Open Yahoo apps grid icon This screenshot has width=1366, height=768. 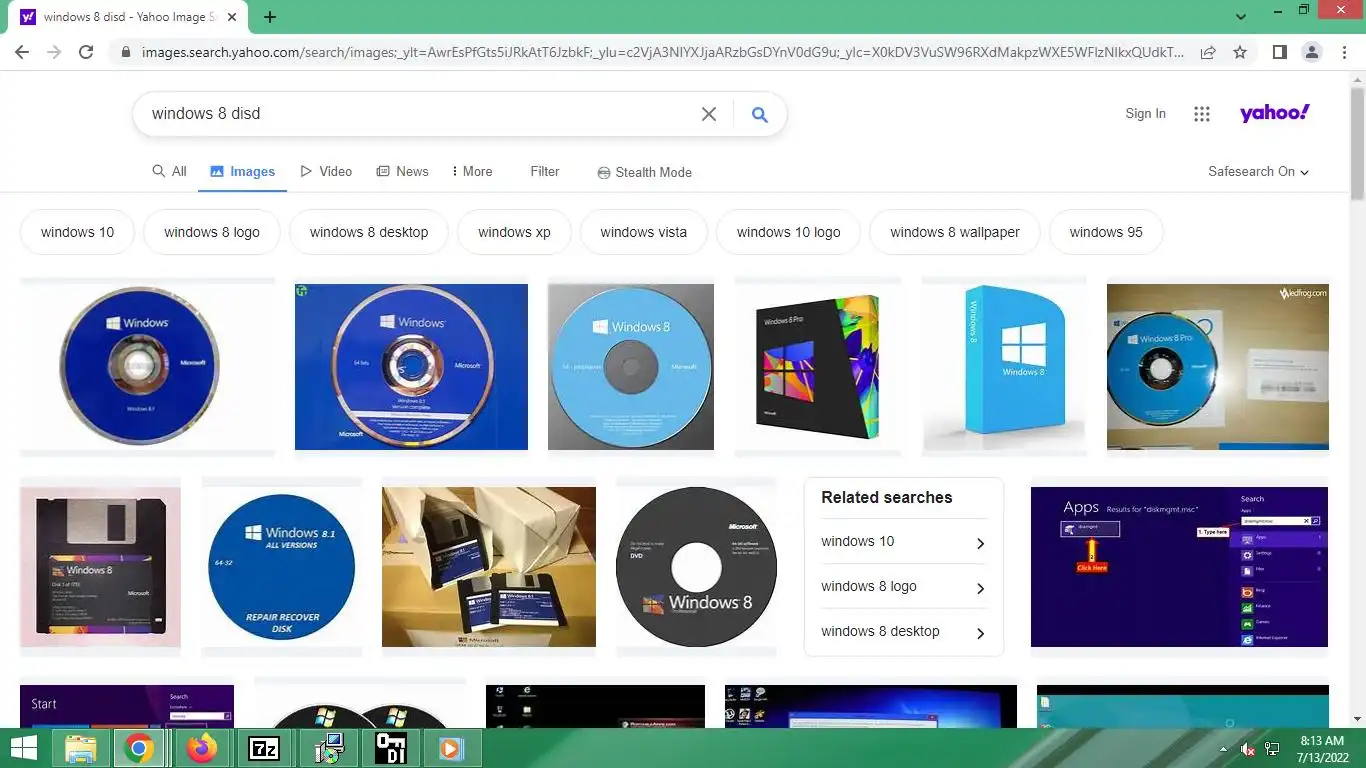pos(1202,114)
